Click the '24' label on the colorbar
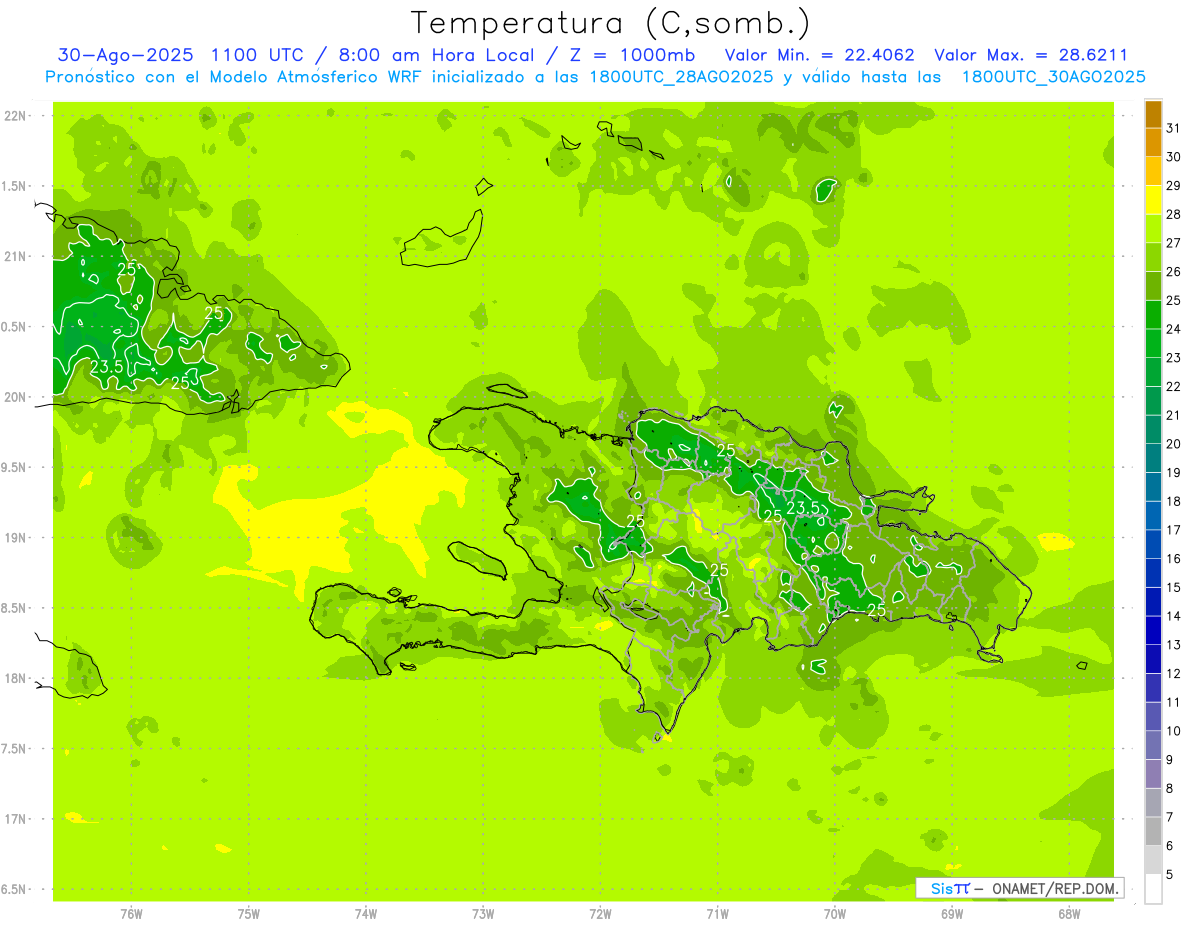 1174,329
